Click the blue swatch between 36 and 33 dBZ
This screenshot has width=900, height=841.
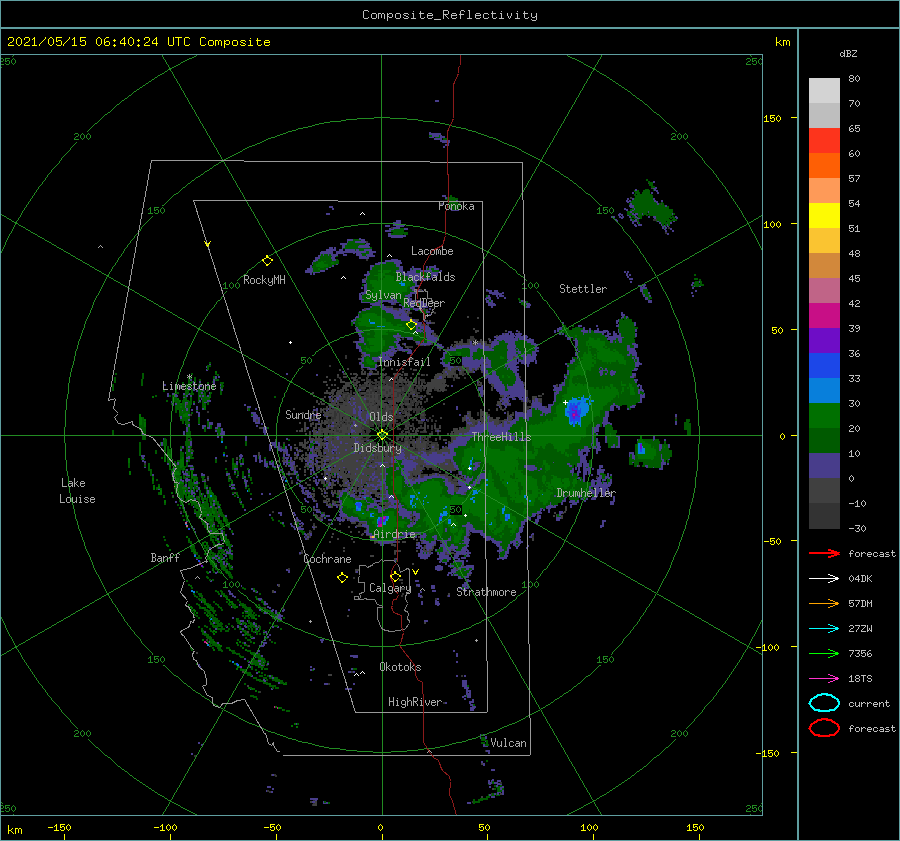click(824, 365)
